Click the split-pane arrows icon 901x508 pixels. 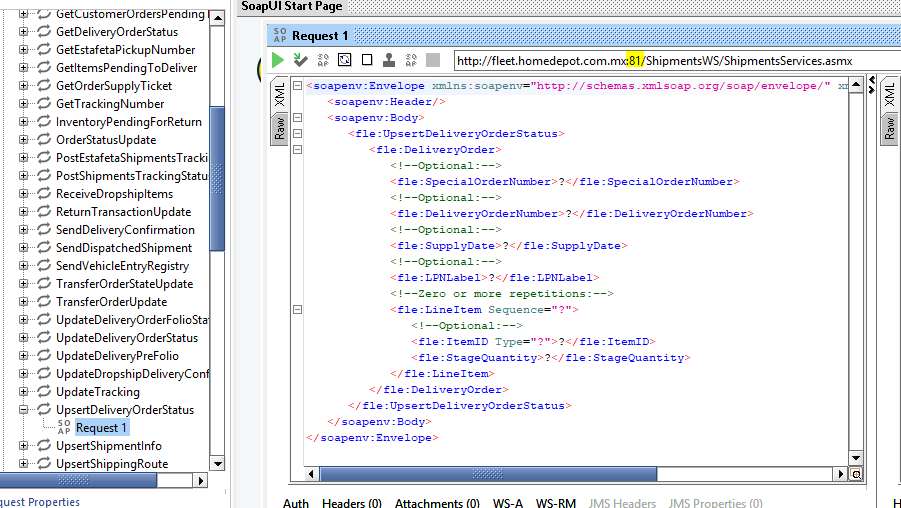tap(872, 85)
